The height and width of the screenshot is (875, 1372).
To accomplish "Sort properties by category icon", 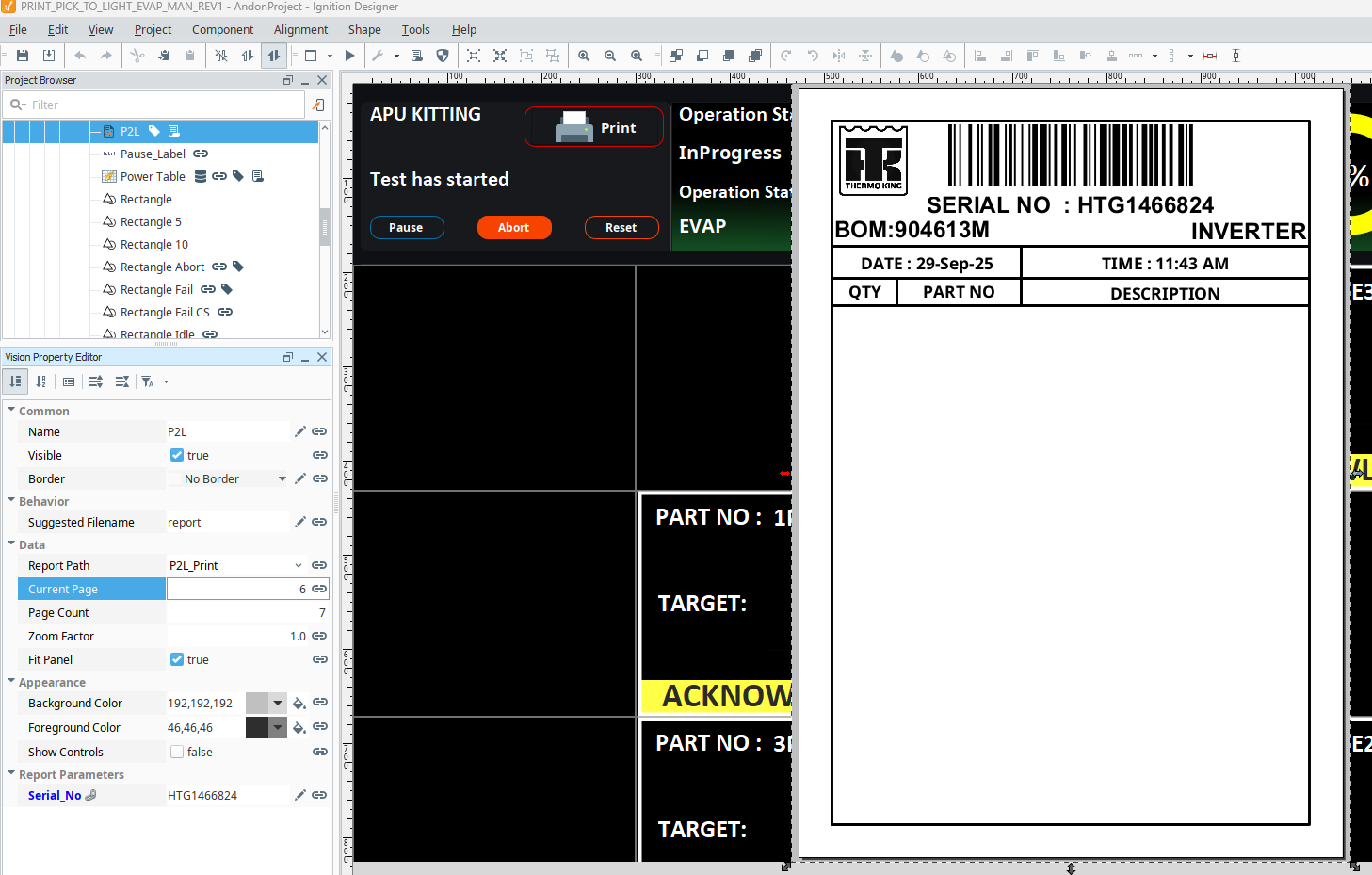I will point(16,381).
